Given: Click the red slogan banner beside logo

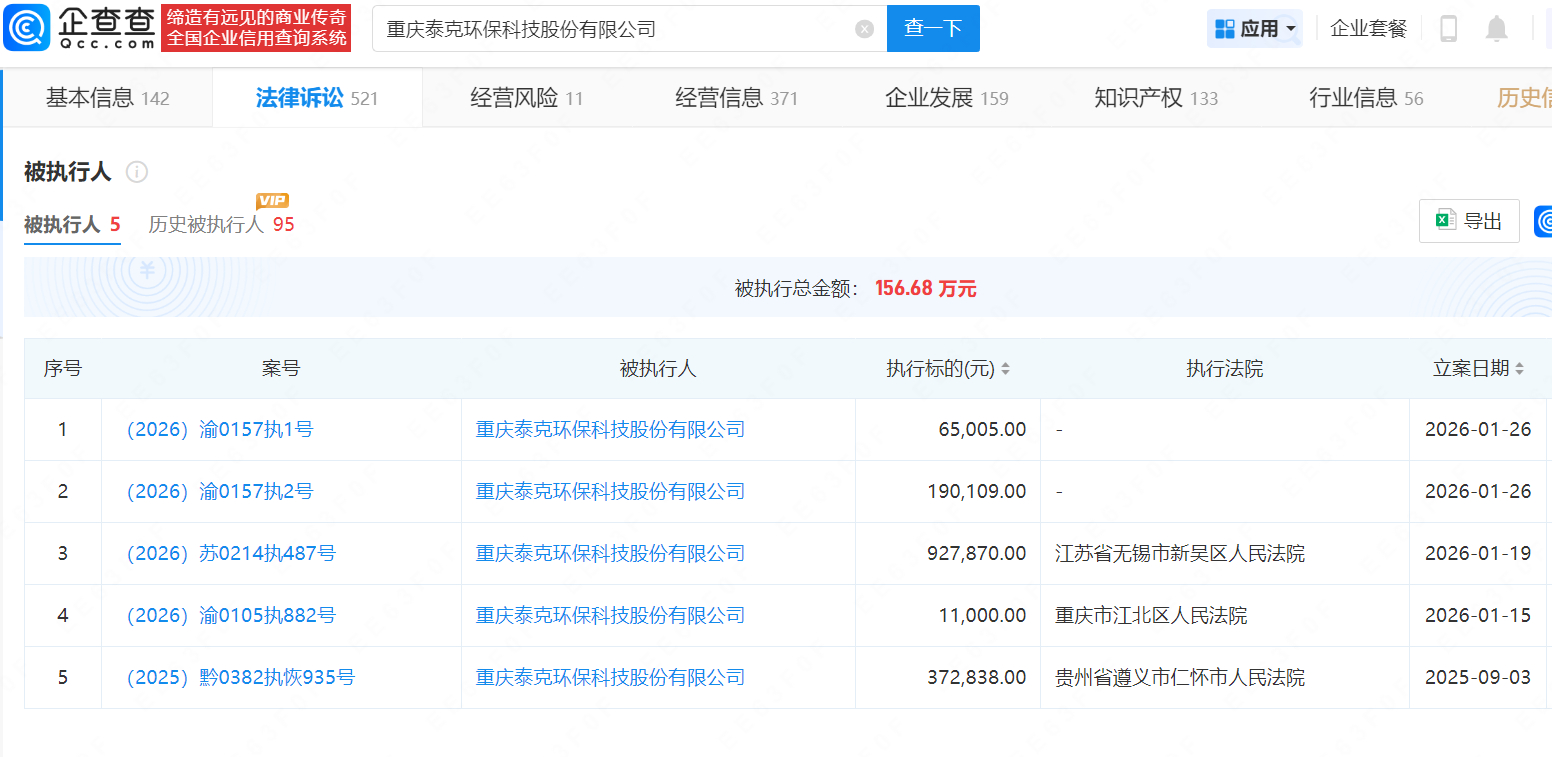Looking at the screenshot, I should pos(257,28).
